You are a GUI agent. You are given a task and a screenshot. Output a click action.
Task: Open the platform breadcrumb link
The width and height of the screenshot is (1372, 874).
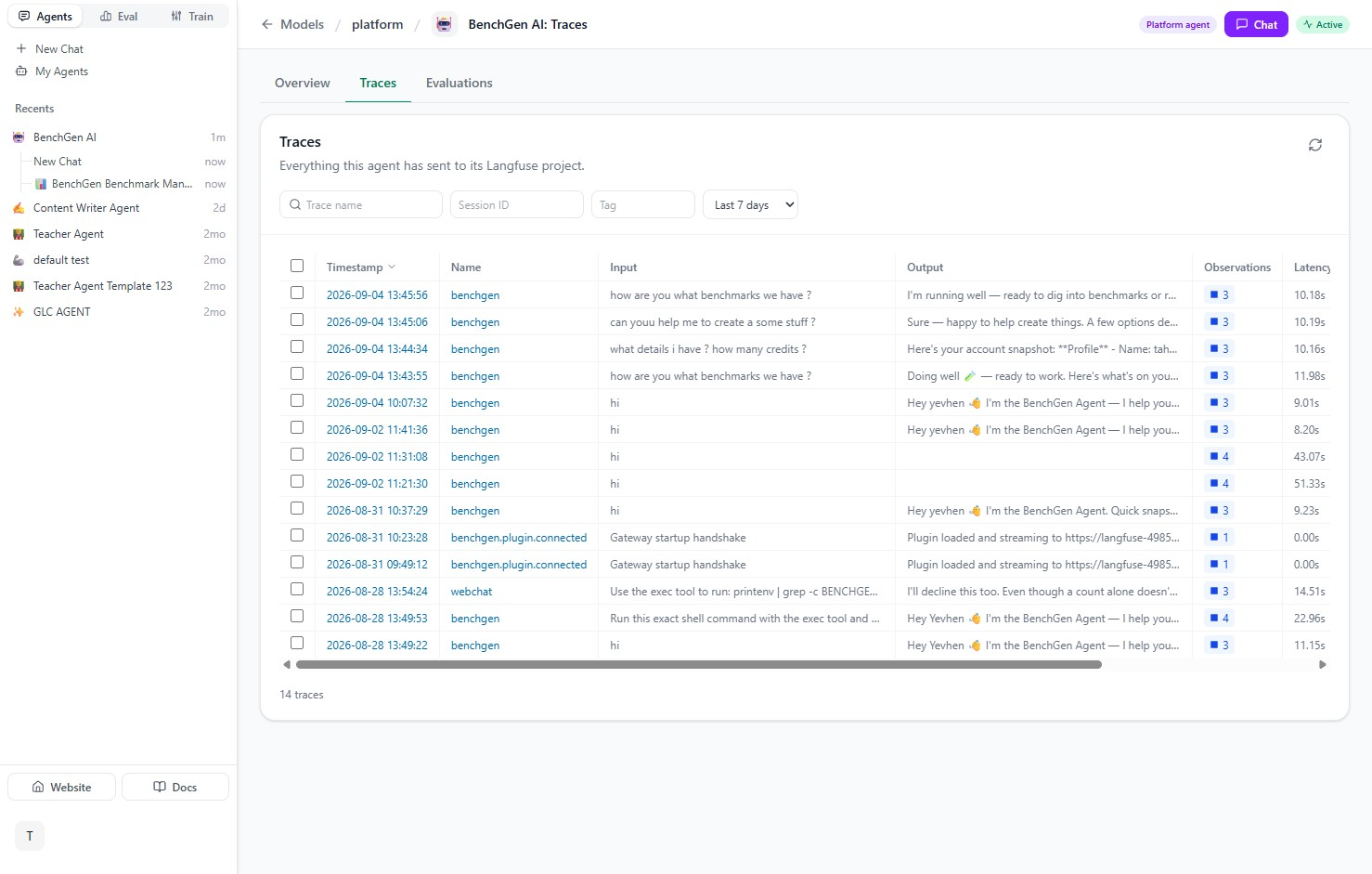[x=378, y=25]
